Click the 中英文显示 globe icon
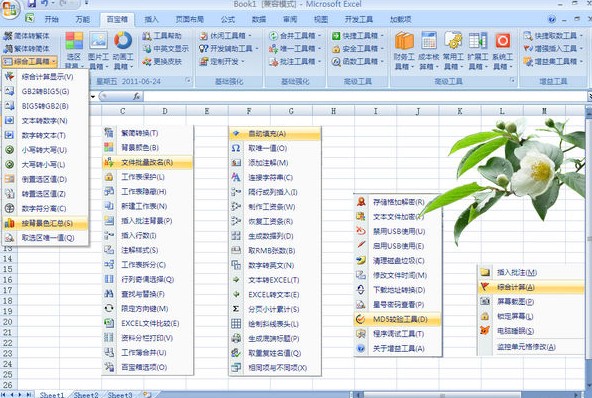This screenshot has width=592, height=398. [146, 48]
